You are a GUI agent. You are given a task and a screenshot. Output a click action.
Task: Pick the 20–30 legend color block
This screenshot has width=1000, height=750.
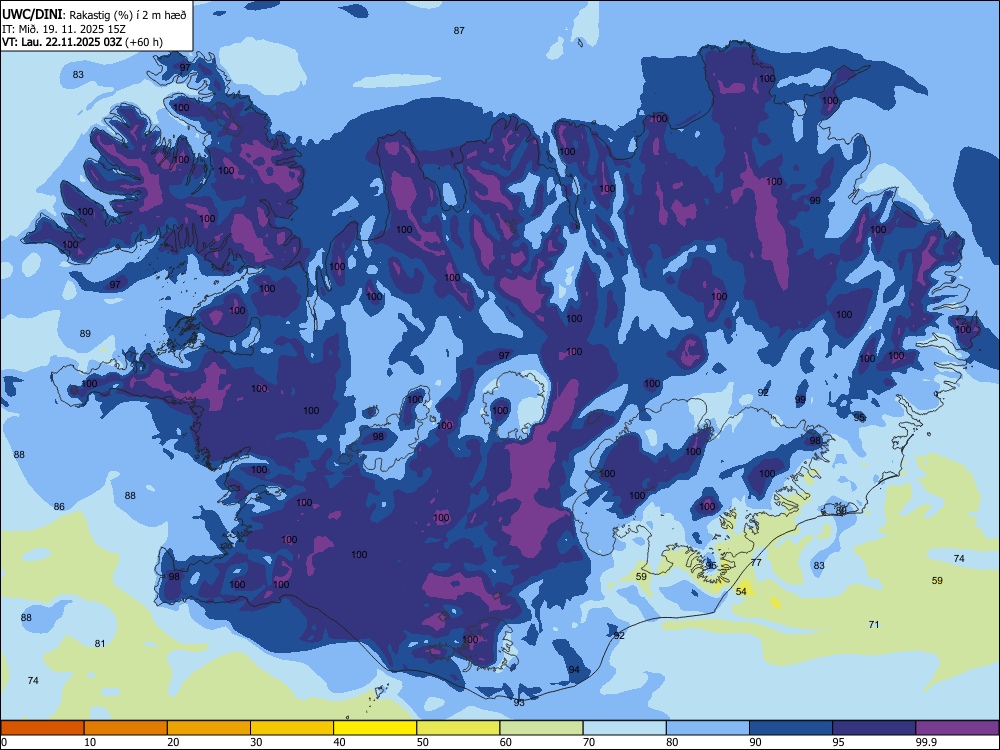209,728
